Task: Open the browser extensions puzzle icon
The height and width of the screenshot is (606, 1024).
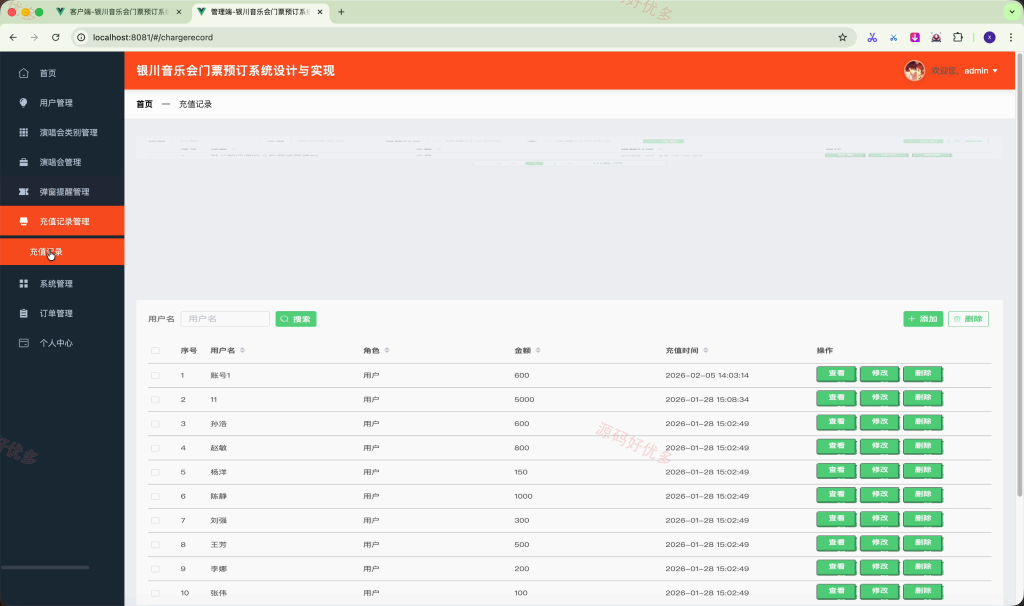Action: tap(958, 37)
